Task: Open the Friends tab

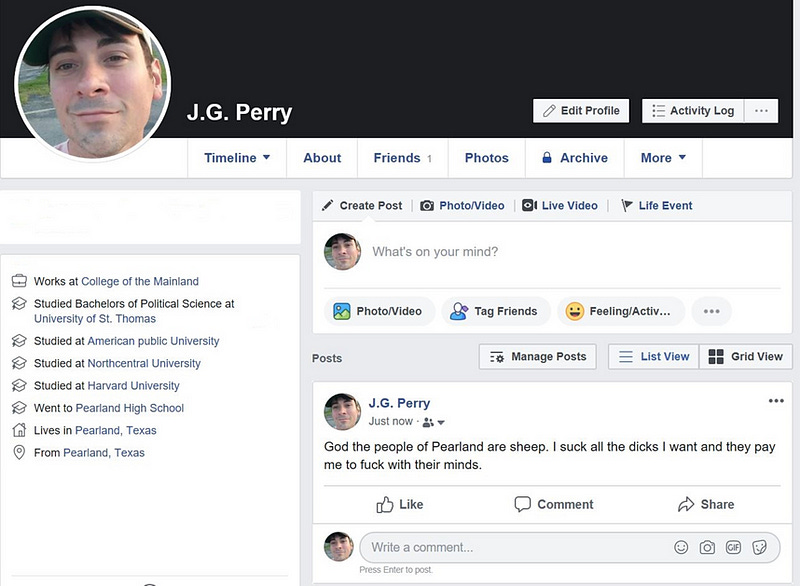Action: pos(403,158)
